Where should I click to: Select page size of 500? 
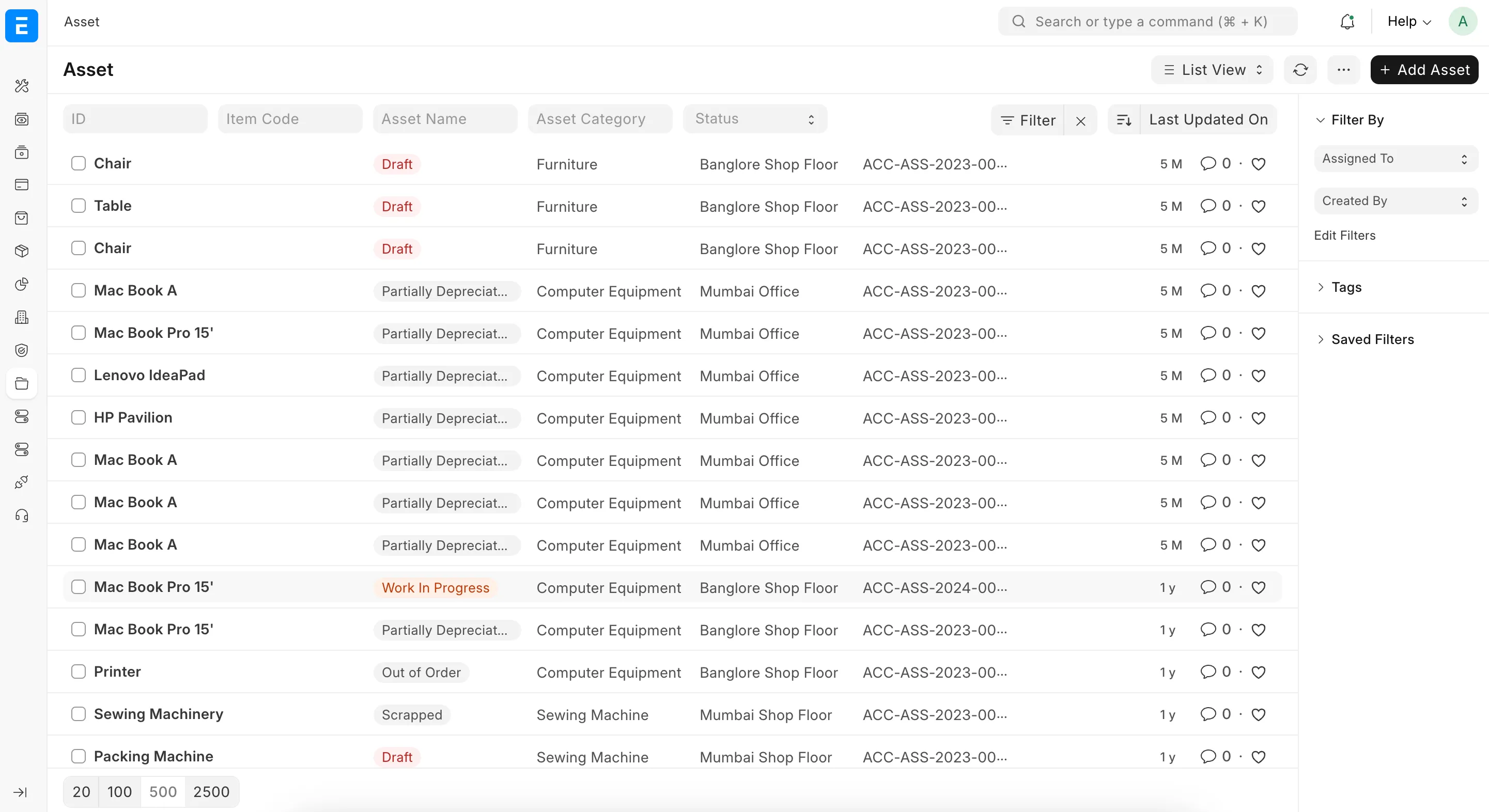click(x=162, y=791)
